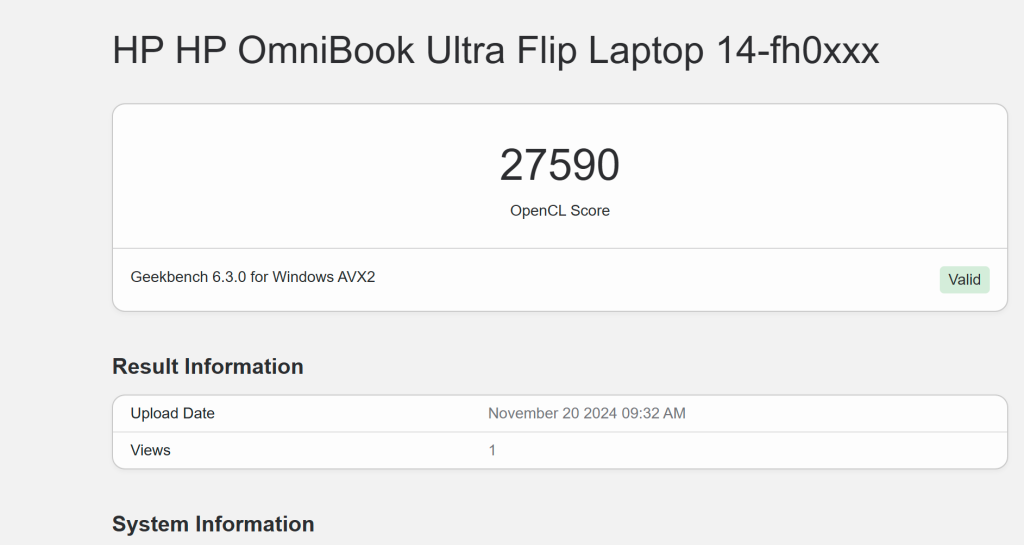Click the Geekbench 6.3.0 version text

(x=188, y=276)
